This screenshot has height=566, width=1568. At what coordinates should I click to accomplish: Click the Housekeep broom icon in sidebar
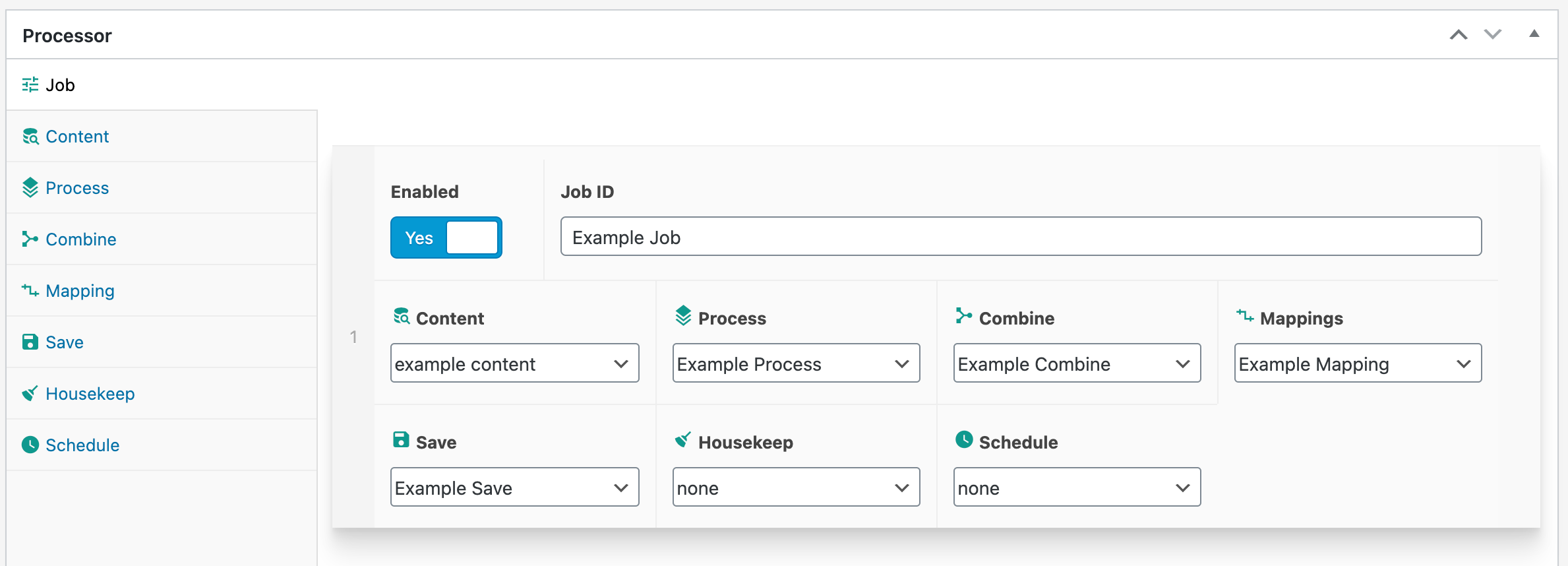pos(30,393)
